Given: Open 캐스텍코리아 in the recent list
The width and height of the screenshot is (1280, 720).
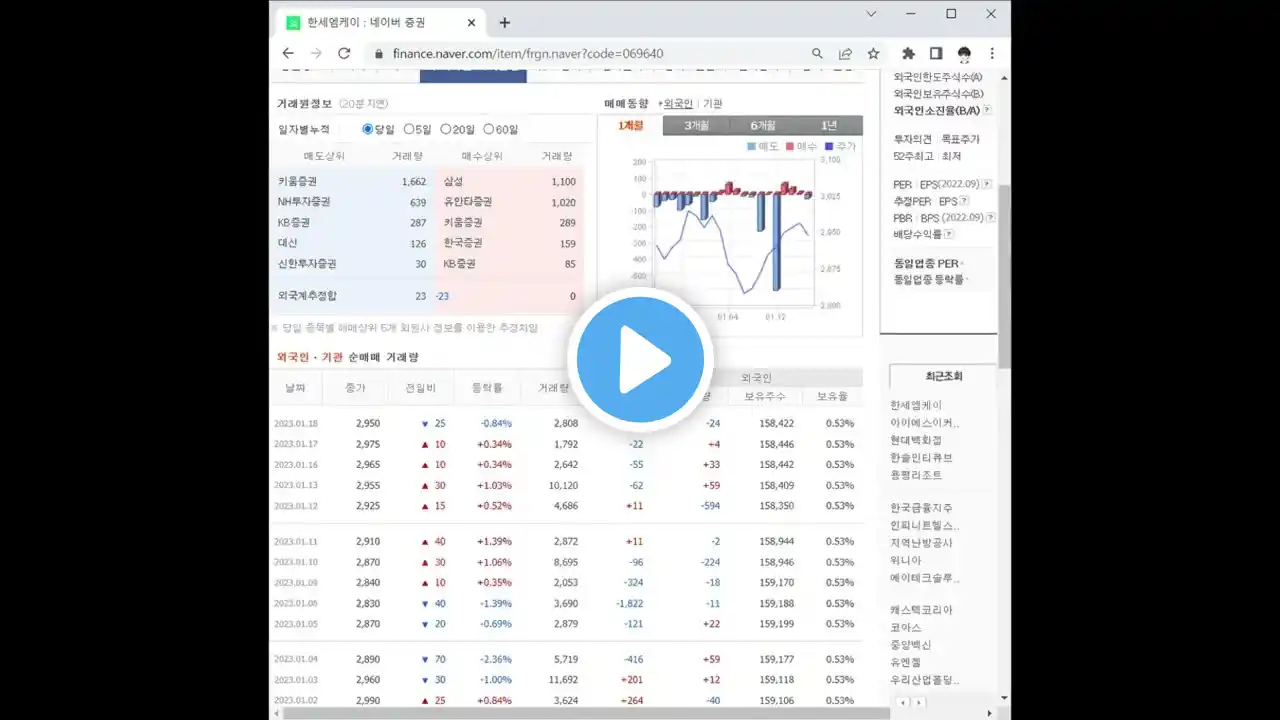Looking at the screenshot, I should click(x=922, y=610).
